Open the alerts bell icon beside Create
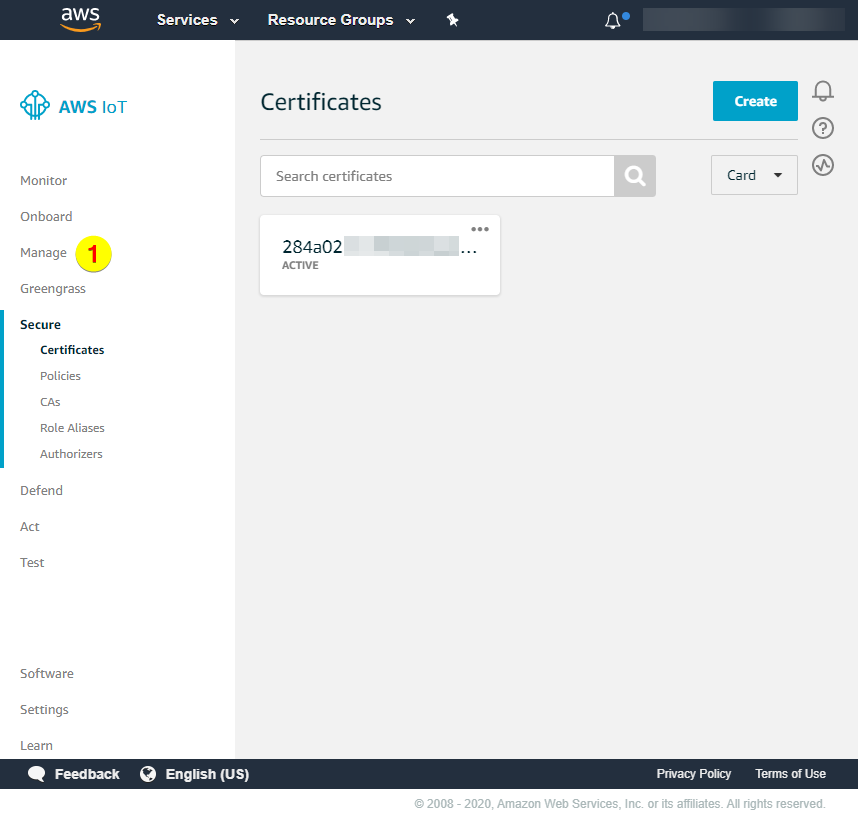The image size is (858, 819). click(x=823, y=92)
